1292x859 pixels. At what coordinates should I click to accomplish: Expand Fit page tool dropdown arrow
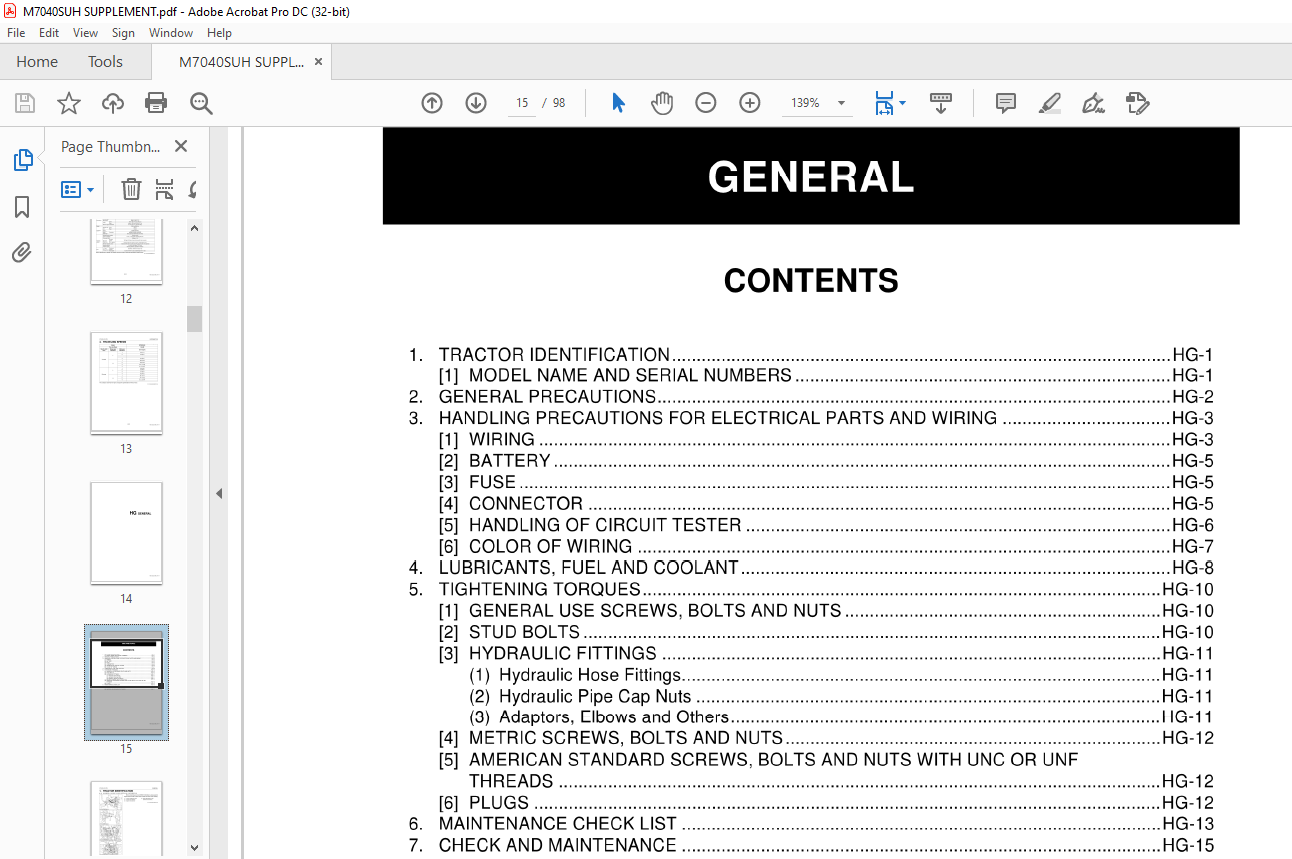[903, 103]
